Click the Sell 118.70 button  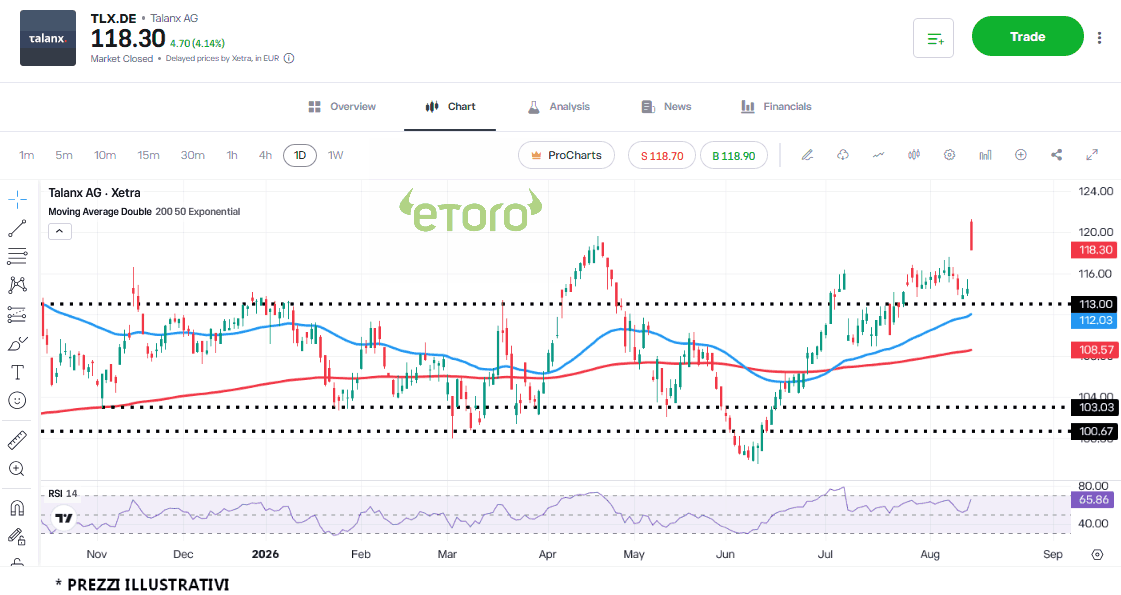(x=662, y=155)
